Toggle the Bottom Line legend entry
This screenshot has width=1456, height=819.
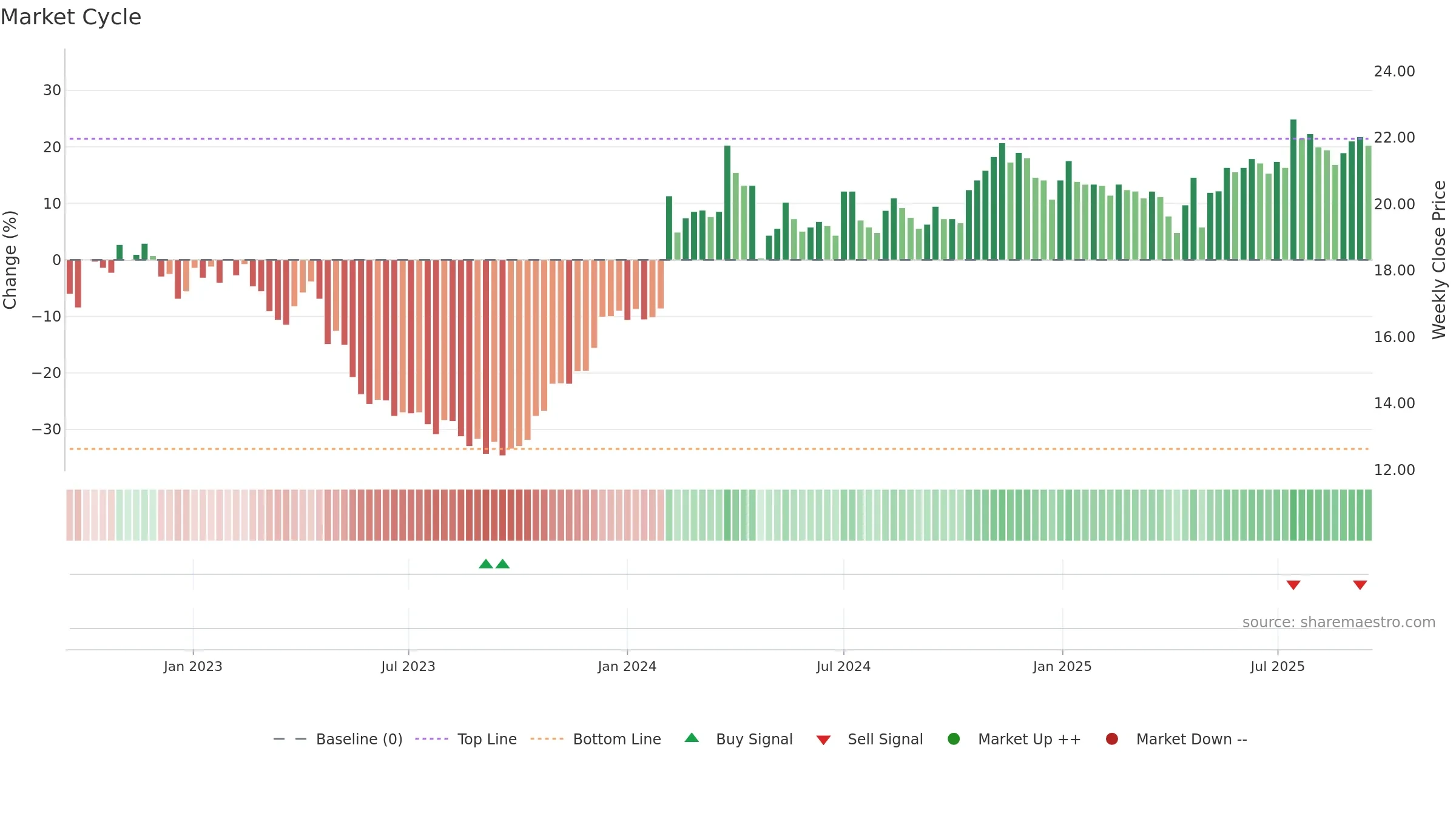point(596,739)
